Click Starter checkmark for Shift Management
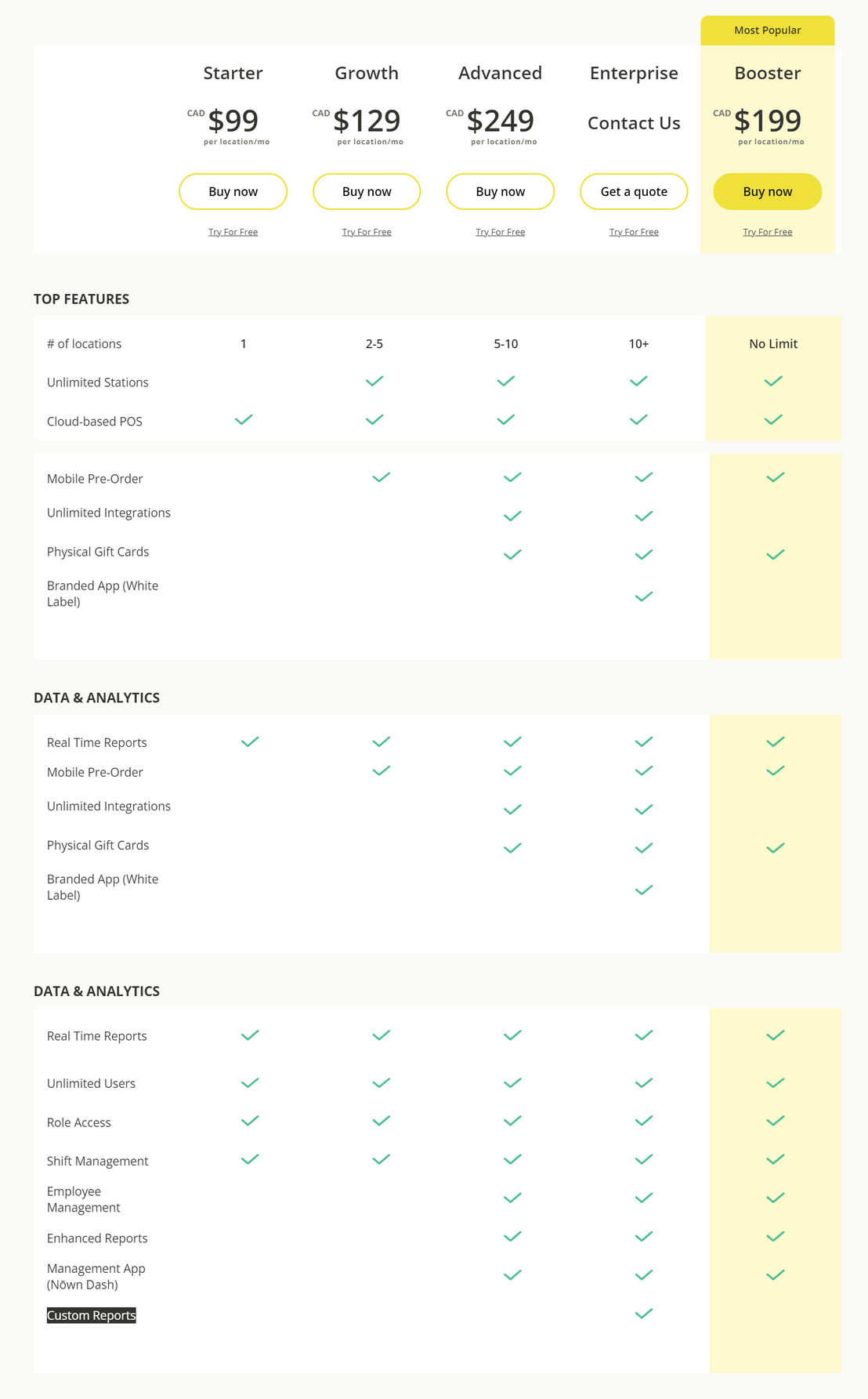Image resolution: width=868 pixels, height=1399 pixels. (x=250, y=1159)
